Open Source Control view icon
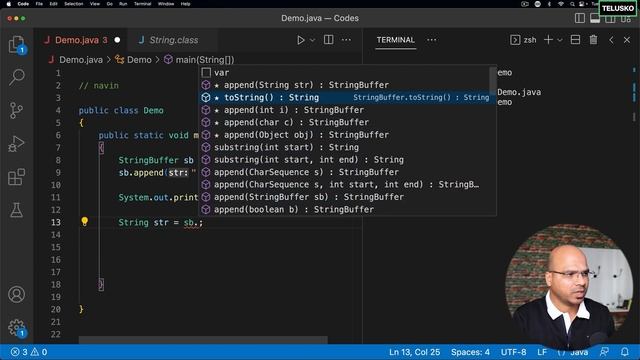This screenshot has width=640, height=360. coord(16,110)
